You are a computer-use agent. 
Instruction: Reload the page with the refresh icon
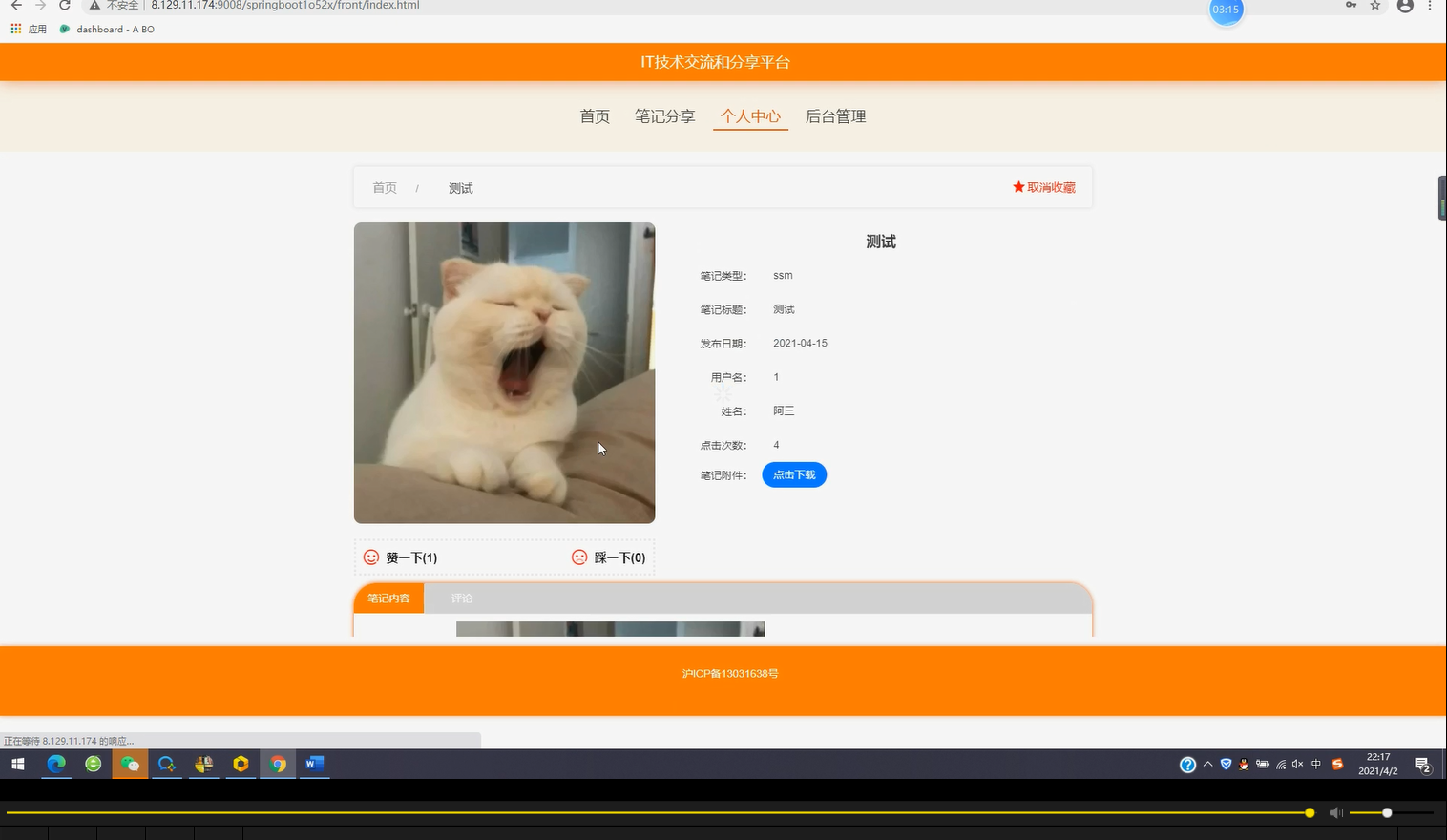tap(64, 6)
